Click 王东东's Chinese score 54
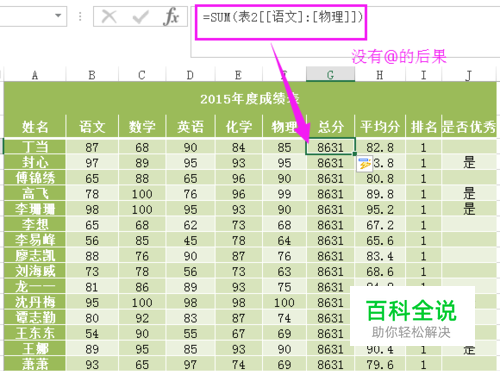Viewport: 500px width, 371px height. point(92,333)
